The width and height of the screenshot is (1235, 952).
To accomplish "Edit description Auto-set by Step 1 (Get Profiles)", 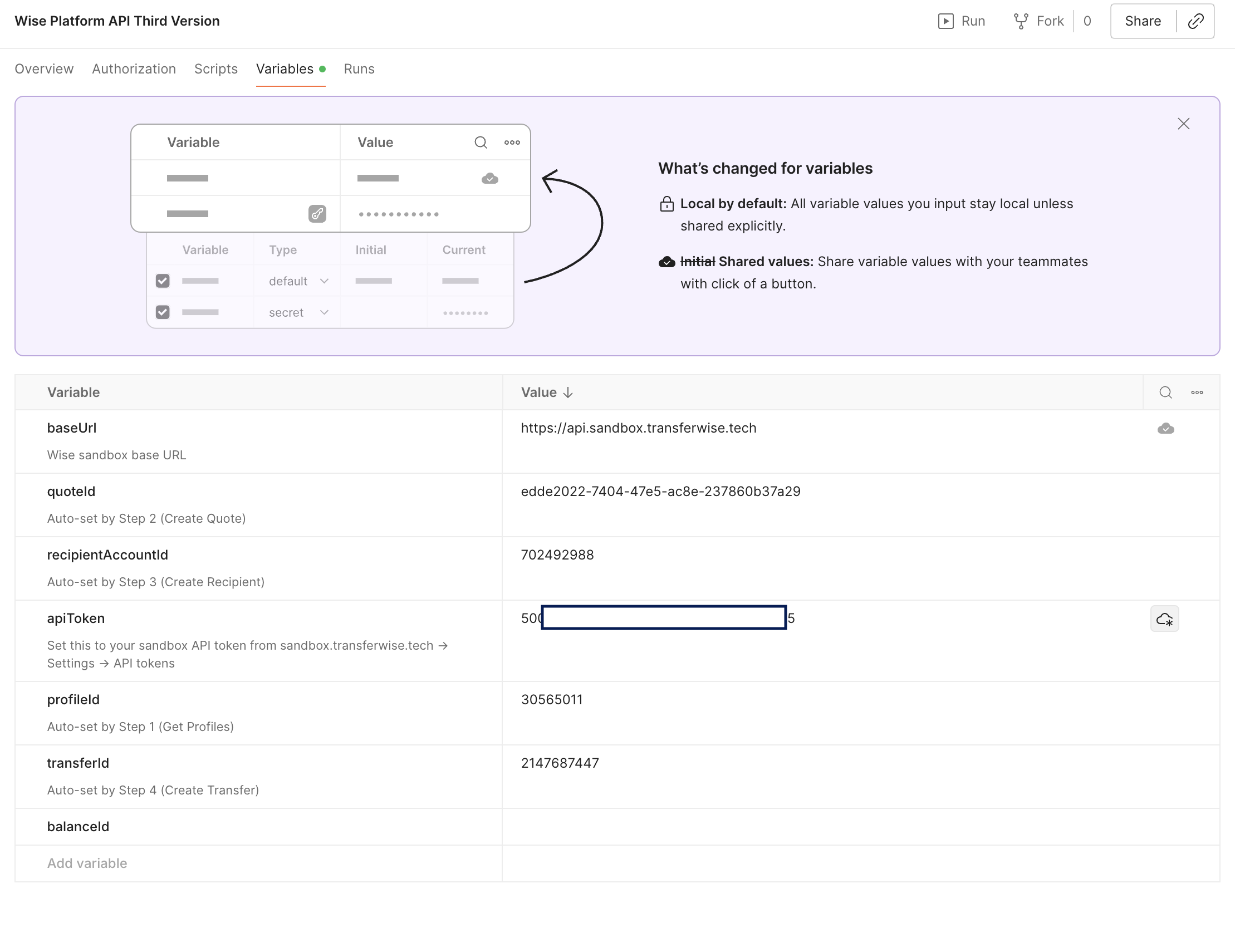I will [140, 727].
